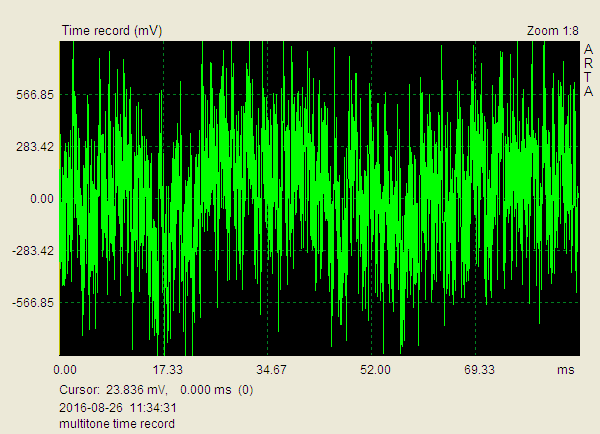Click the 0.00 time axis label
This screenshot has height=434, width=600.
coord(65,370)
